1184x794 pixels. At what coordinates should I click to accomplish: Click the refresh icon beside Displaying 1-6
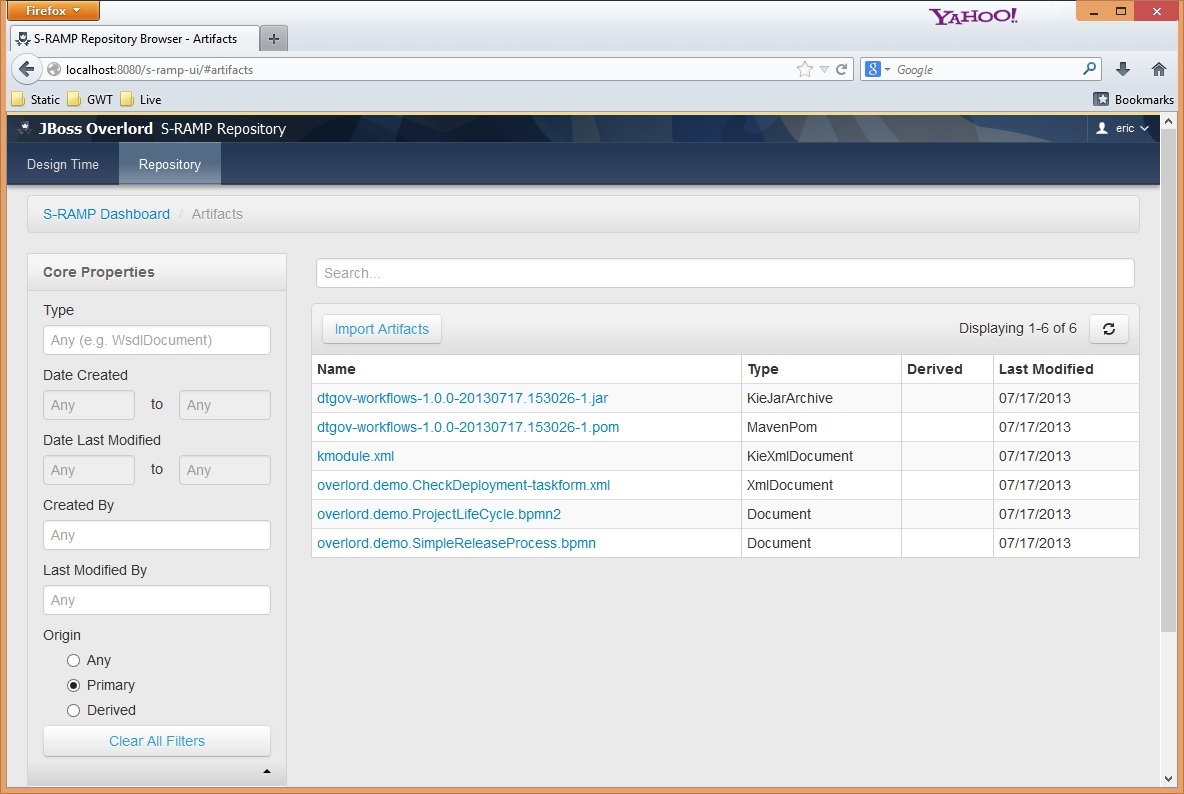click(x=1108, y=329)
